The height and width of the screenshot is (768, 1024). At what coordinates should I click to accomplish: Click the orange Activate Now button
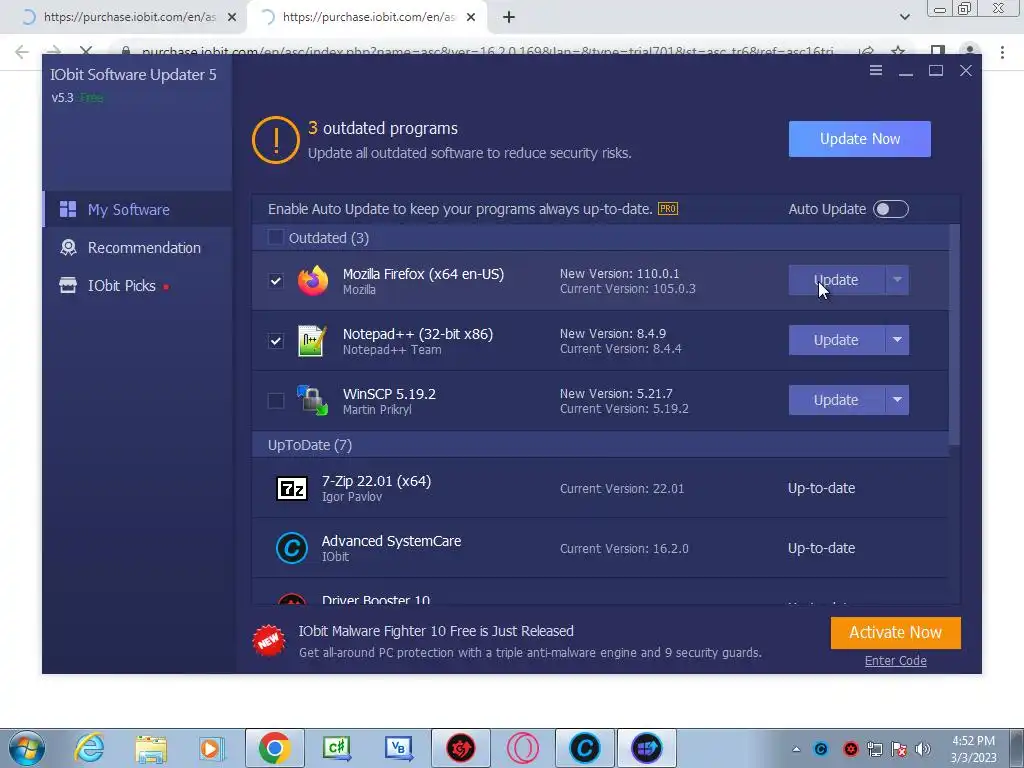point(895,632)
